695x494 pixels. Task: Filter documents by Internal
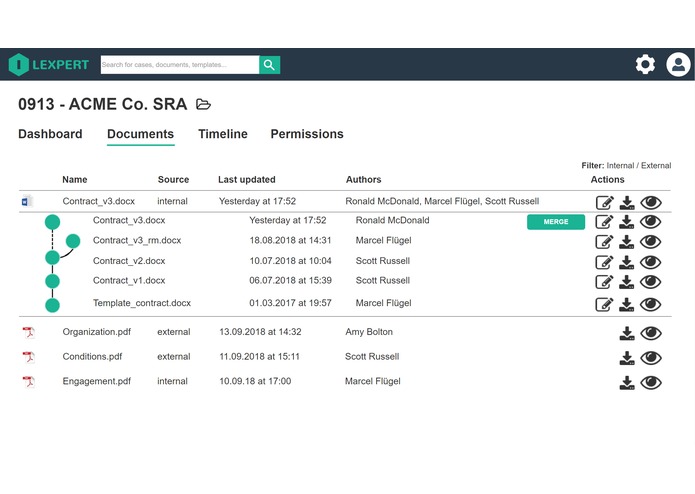620,166
